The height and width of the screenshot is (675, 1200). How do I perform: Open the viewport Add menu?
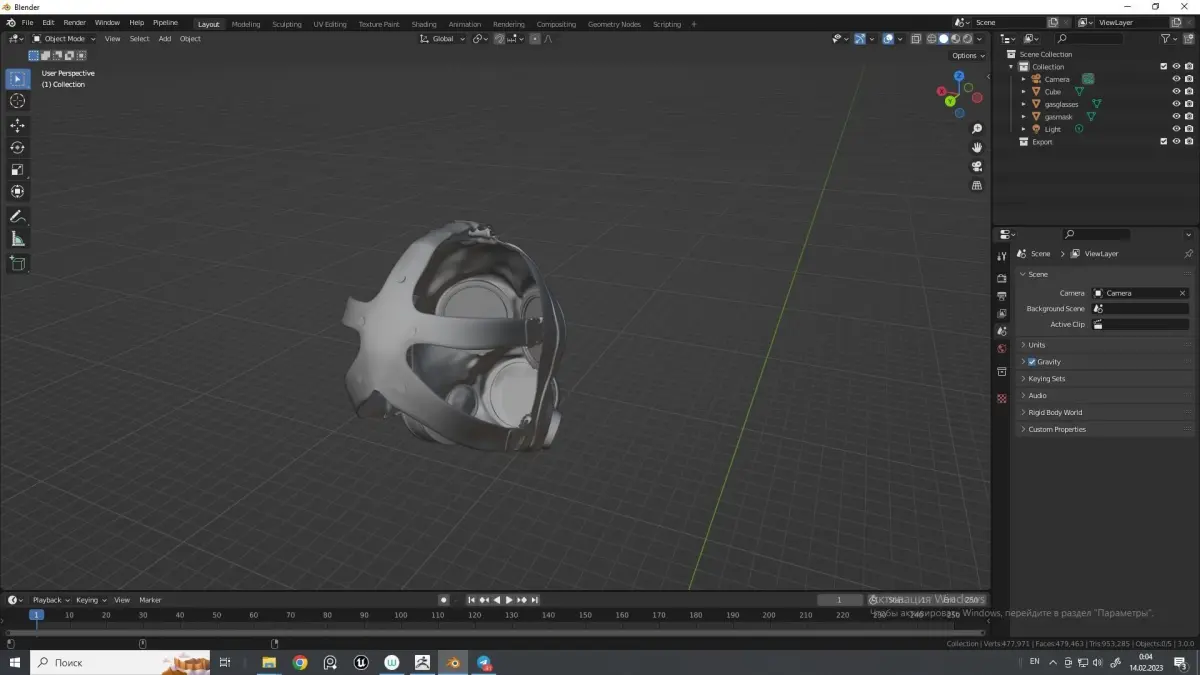pos(165,39)
